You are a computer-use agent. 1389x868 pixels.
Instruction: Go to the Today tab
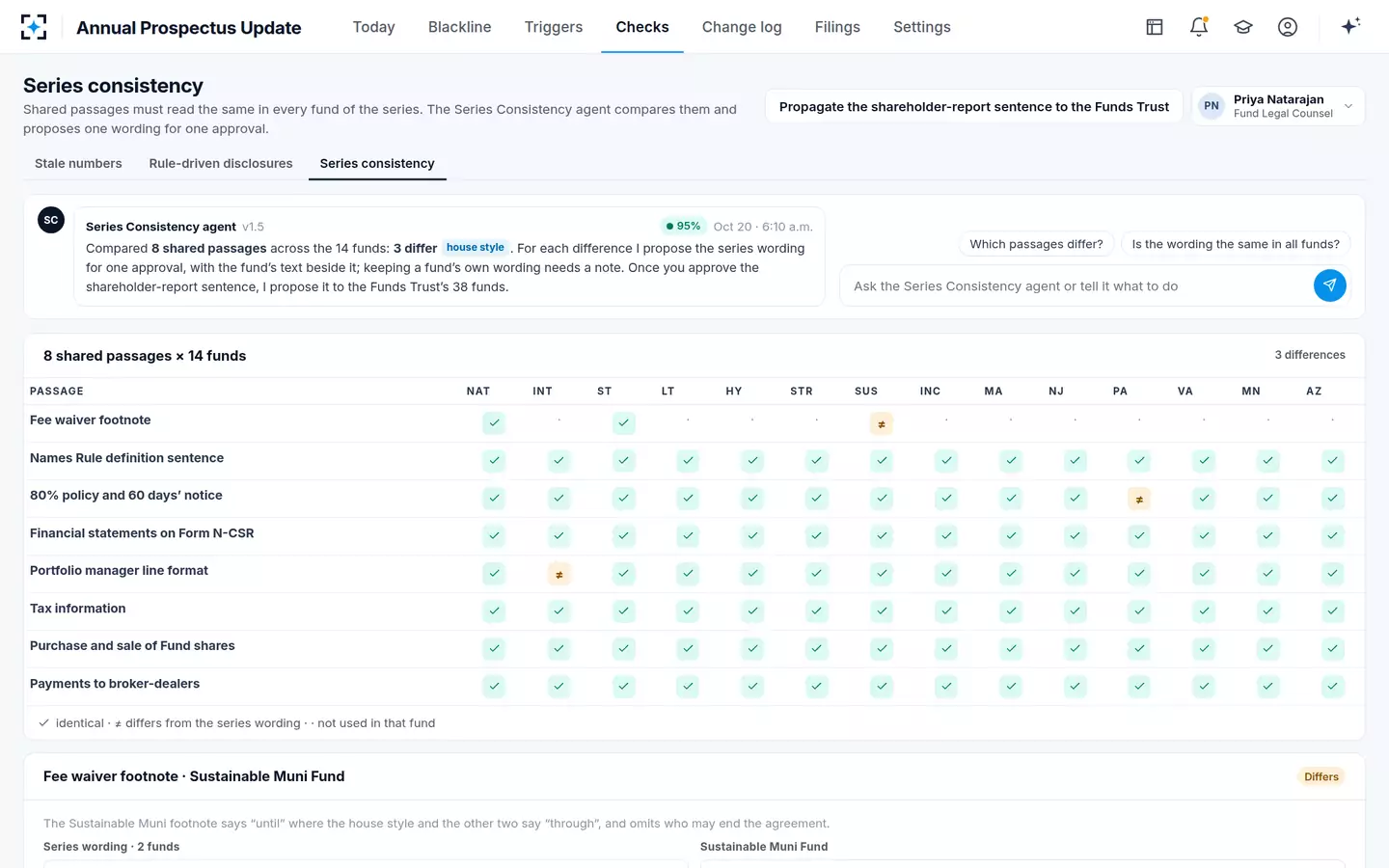tap(374, 27)
